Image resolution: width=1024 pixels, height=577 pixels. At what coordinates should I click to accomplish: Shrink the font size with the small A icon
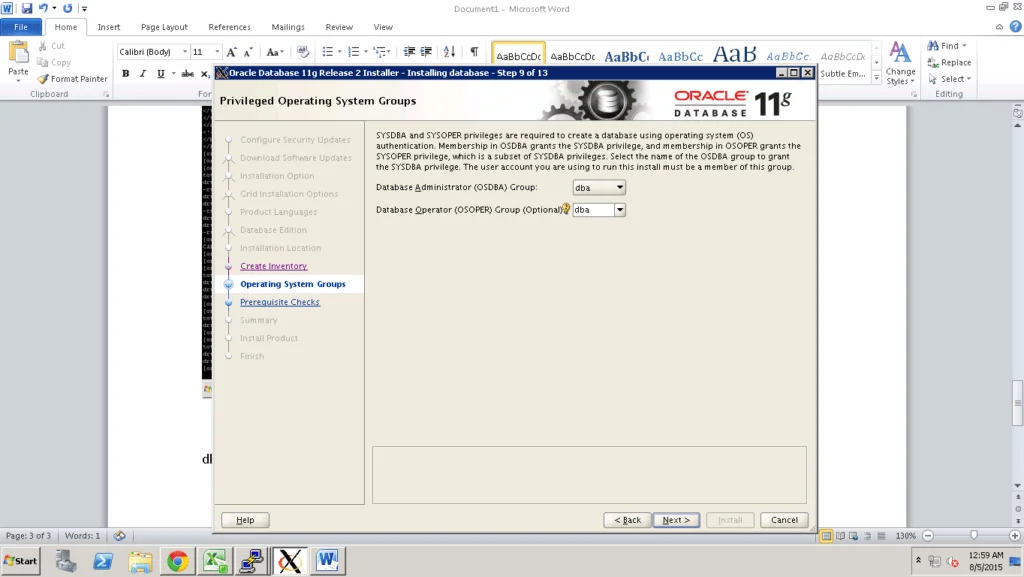point(248,52)
